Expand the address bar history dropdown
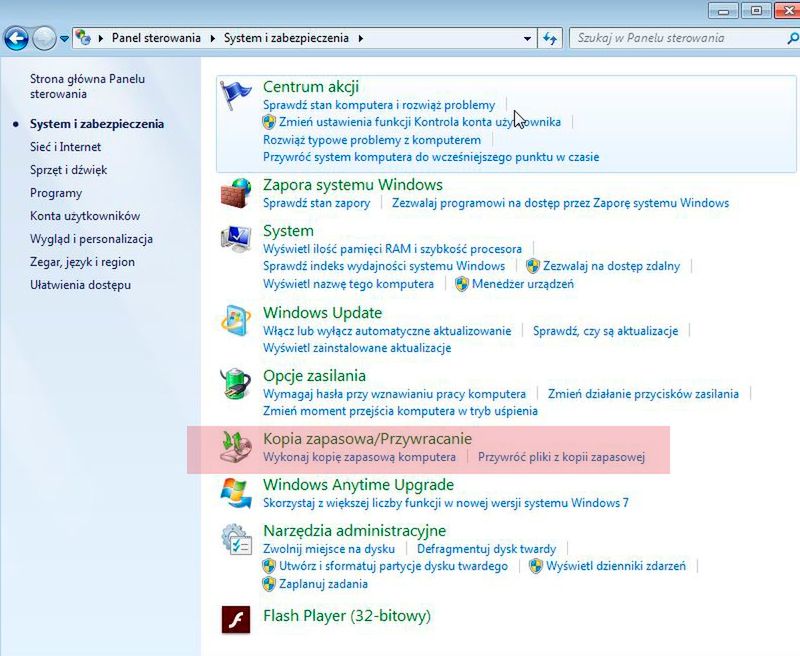Screen dimensions: 800x656 click(x=528, y=38)
